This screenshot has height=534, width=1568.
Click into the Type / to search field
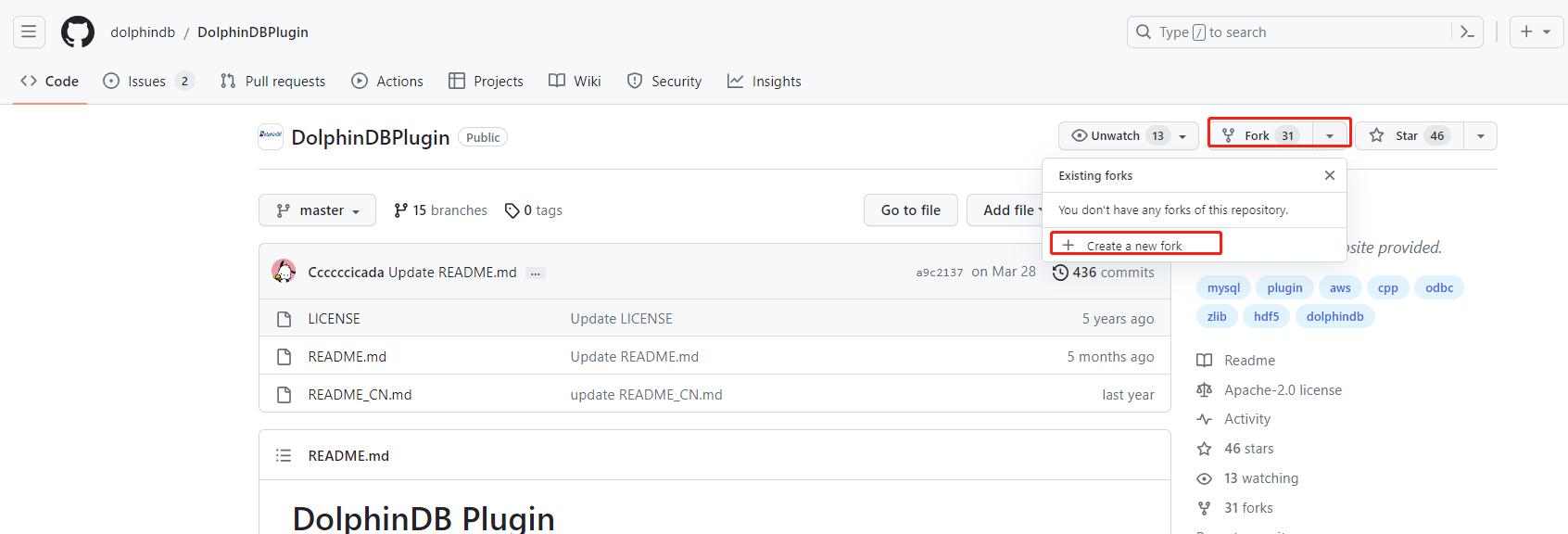[1305, 32]
